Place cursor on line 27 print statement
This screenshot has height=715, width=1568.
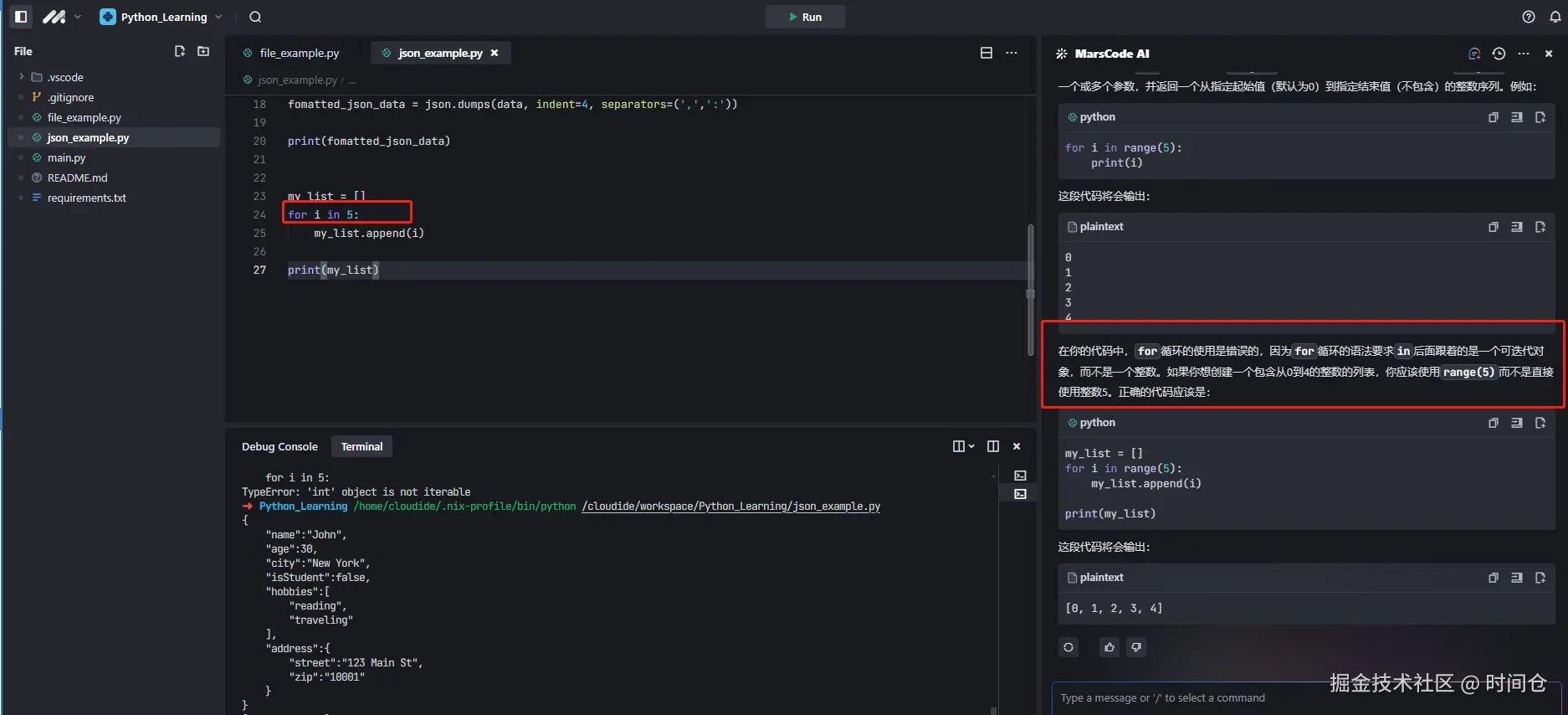[333, 270]
